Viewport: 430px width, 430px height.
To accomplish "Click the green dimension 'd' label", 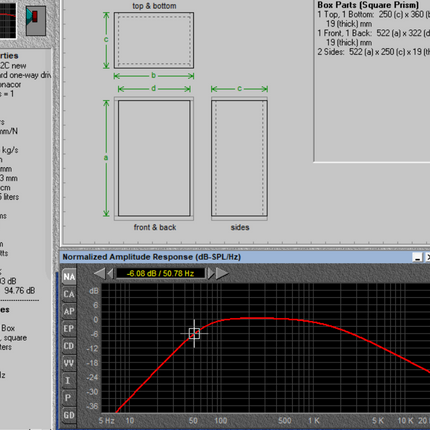I will coord(153,89).
